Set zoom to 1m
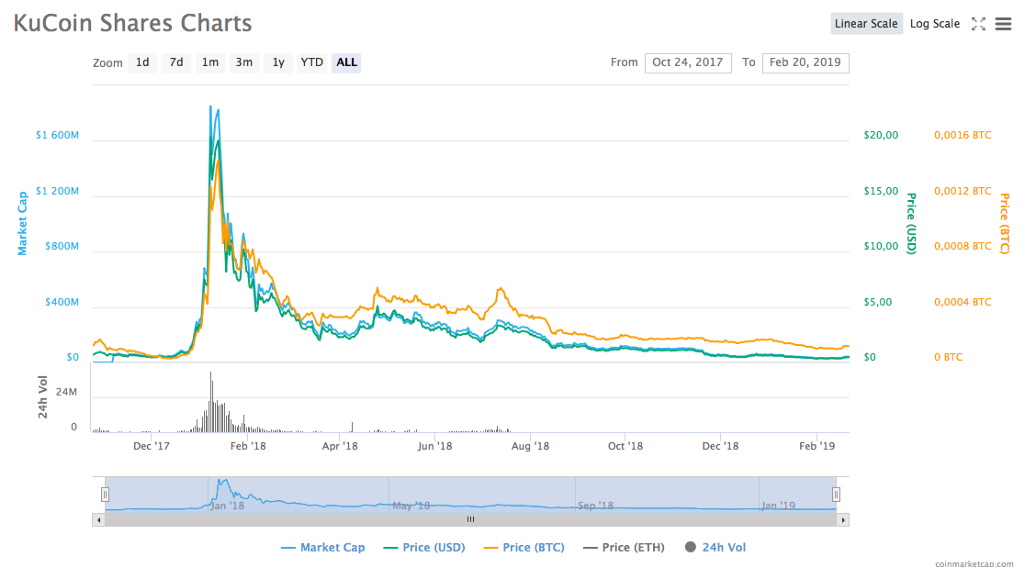The width and height of the screenshot is (1024, 567). 210,63
